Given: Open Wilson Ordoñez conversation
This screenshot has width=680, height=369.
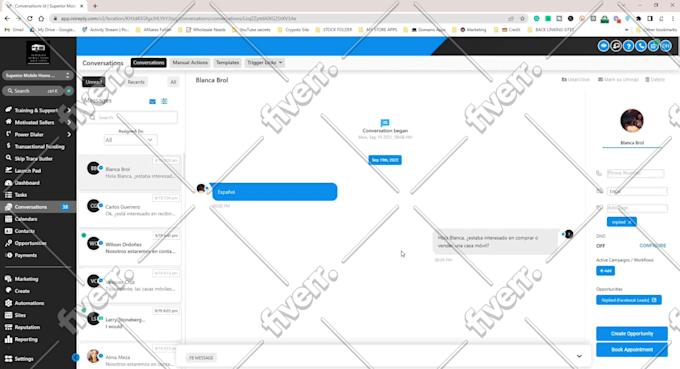Looking at the screenshot, I should 130,248.
